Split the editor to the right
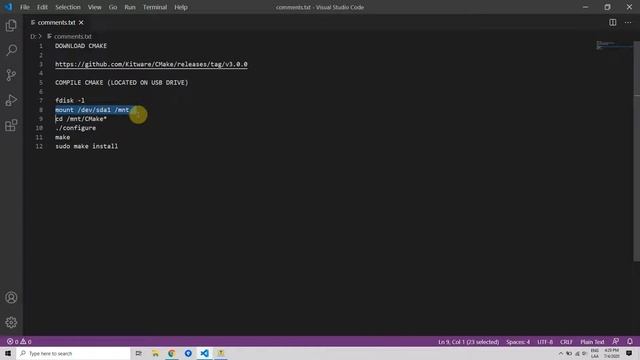640x360 pixels. click(613, 22)
